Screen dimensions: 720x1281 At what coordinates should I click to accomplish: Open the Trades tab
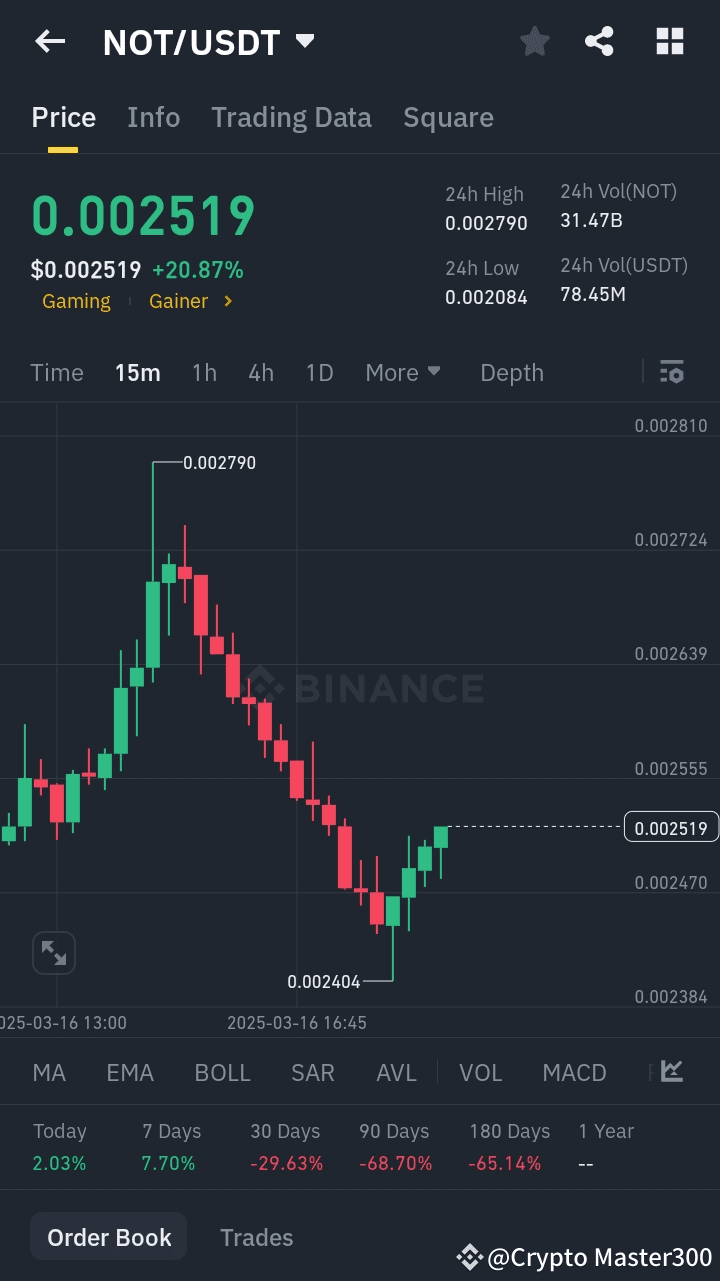[257, 1238]
